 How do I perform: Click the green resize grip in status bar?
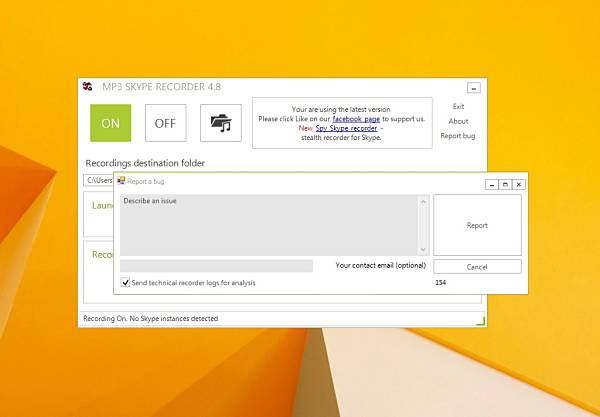[481, 321]
